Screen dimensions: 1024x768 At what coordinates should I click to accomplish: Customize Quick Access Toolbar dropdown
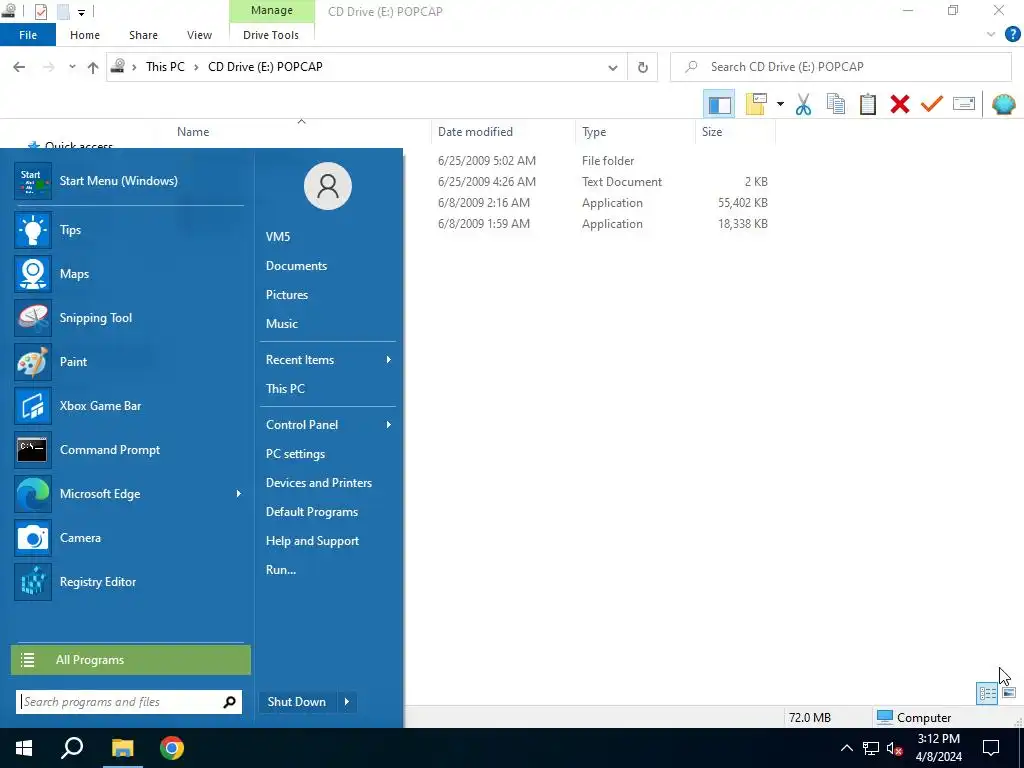pyautogui.click(x=81, y=12)
